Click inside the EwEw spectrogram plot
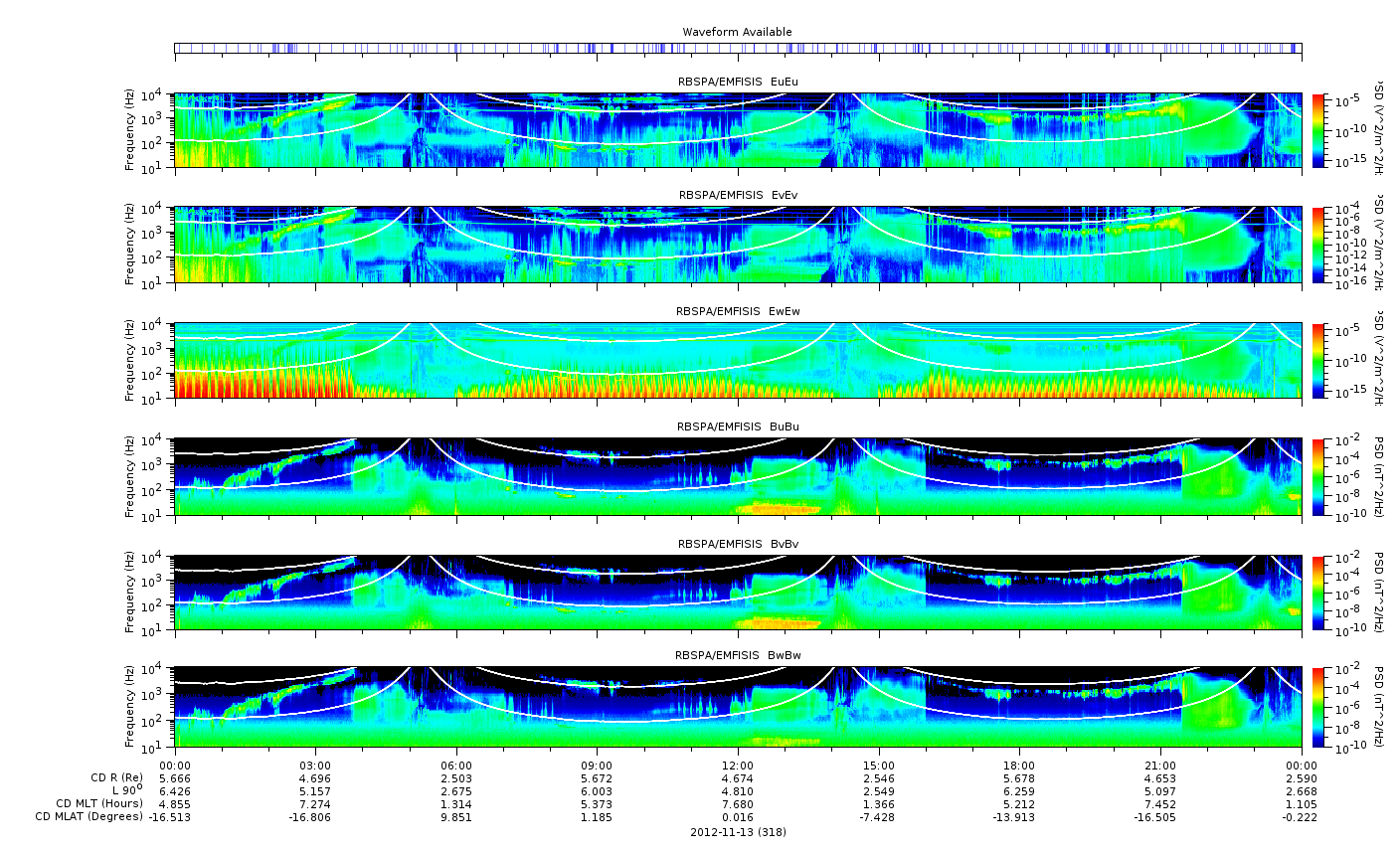1400x854 pixels. (x=738, y=360)
